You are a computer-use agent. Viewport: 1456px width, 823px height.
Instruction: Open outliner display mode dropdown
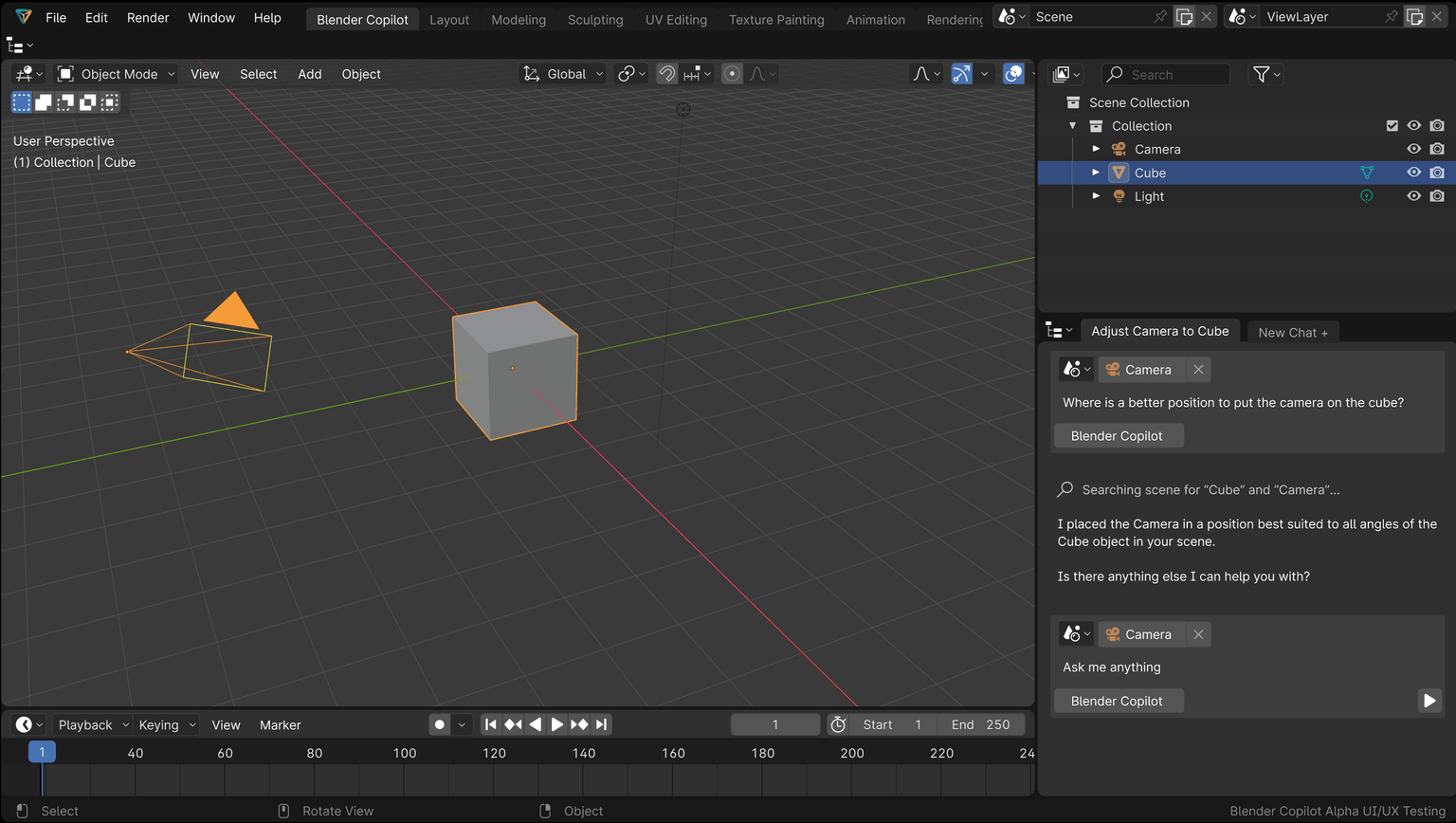(1067, 74)
